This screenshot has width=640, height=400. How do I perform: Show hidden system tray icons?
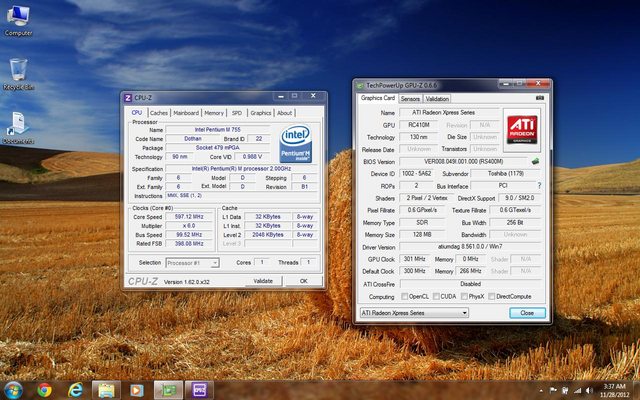[541, 391]
